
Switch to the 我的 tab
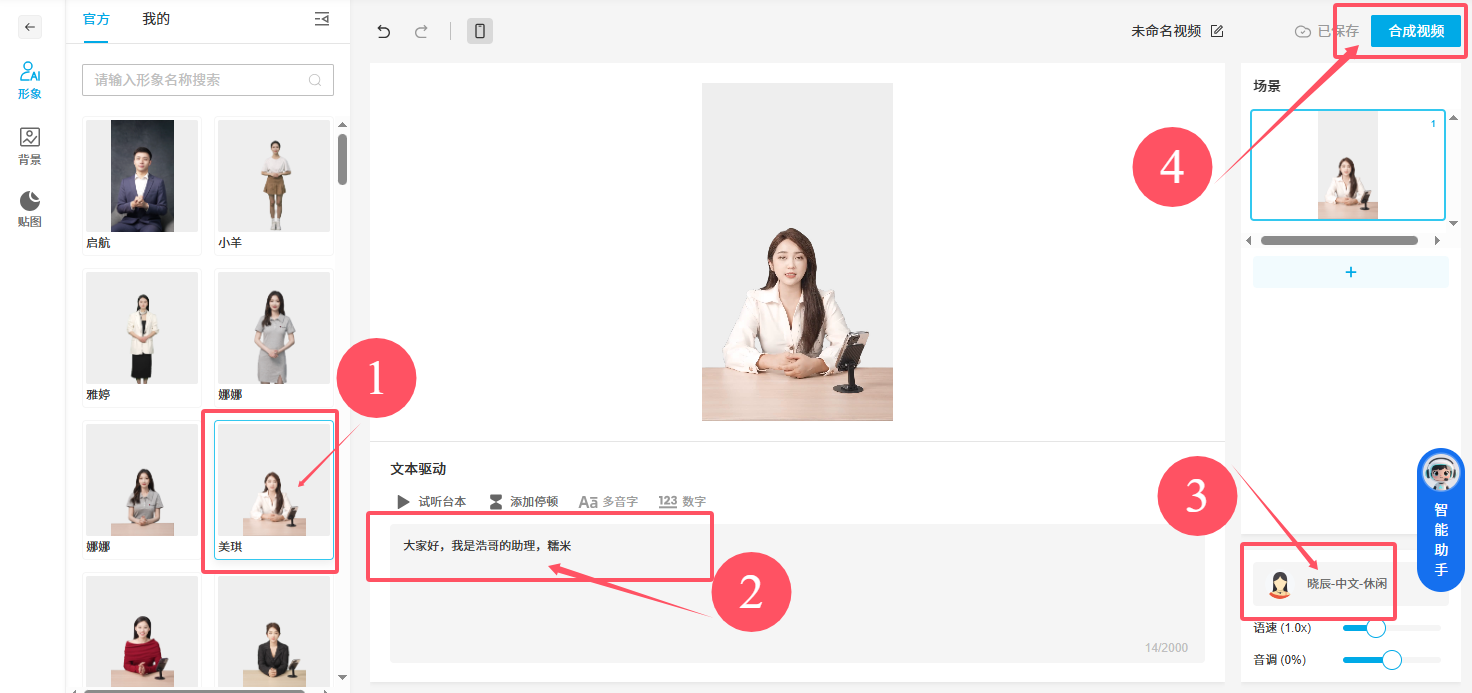156,19
